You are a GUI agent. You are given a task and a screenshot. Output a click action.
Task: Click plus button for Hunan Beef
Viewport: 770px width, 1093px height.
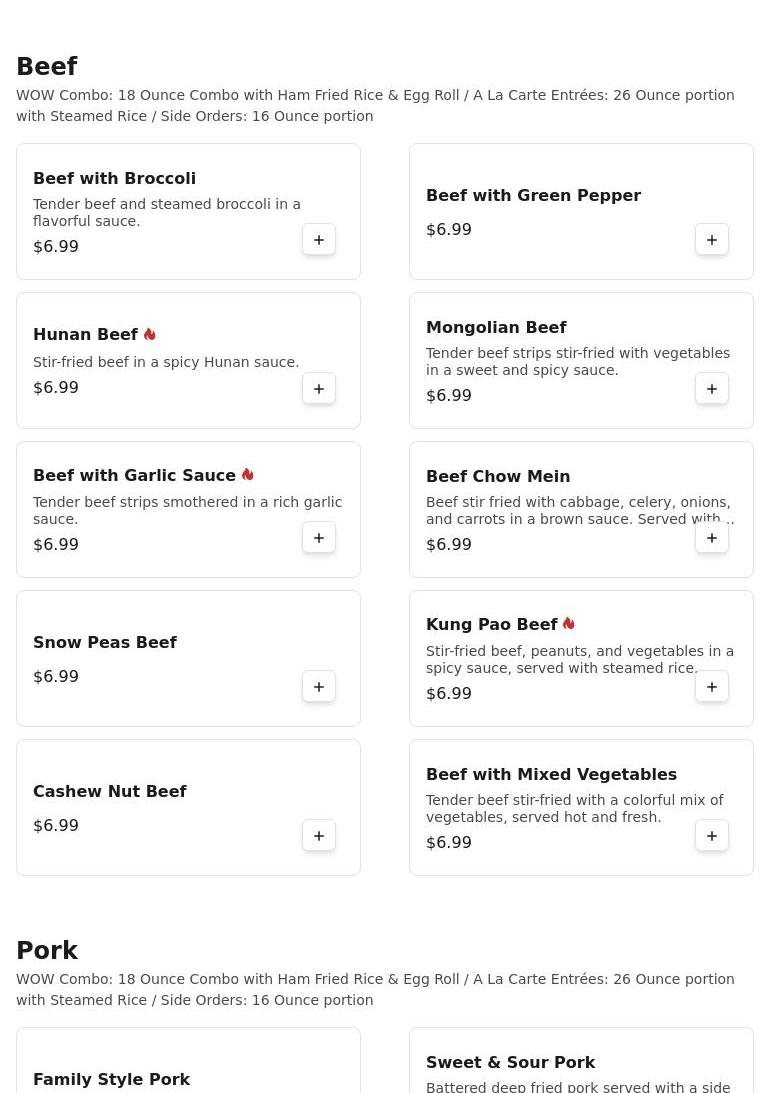tap(319, 389)
